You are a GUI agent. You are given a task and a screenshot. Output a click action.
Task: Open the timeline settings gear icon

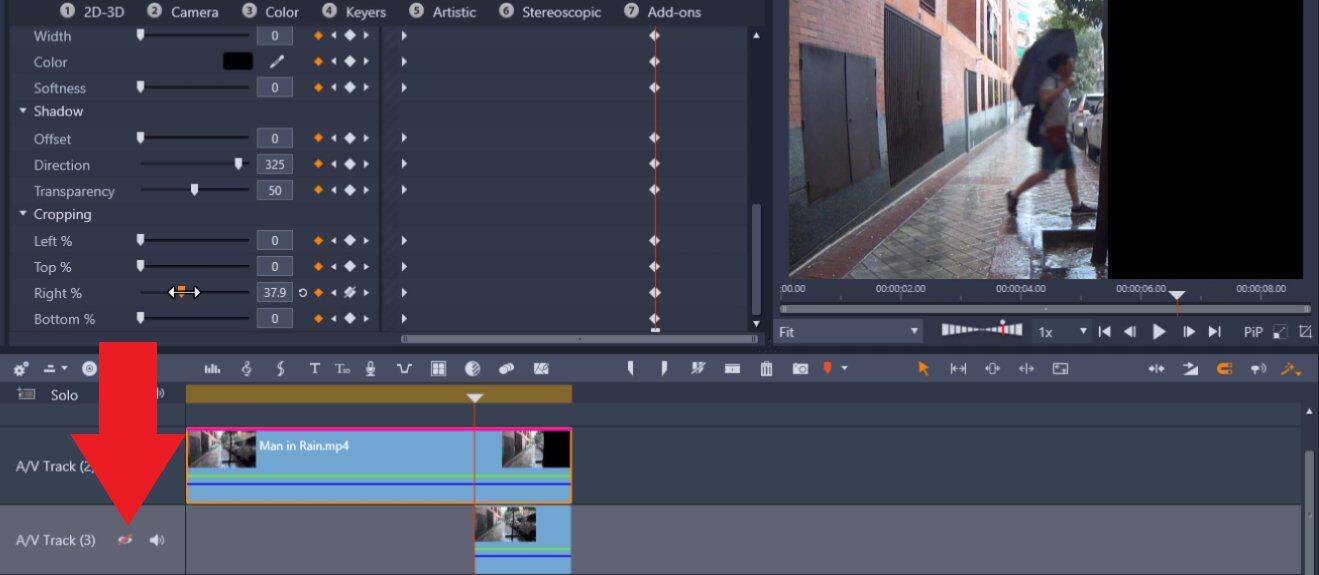[21, 369]
